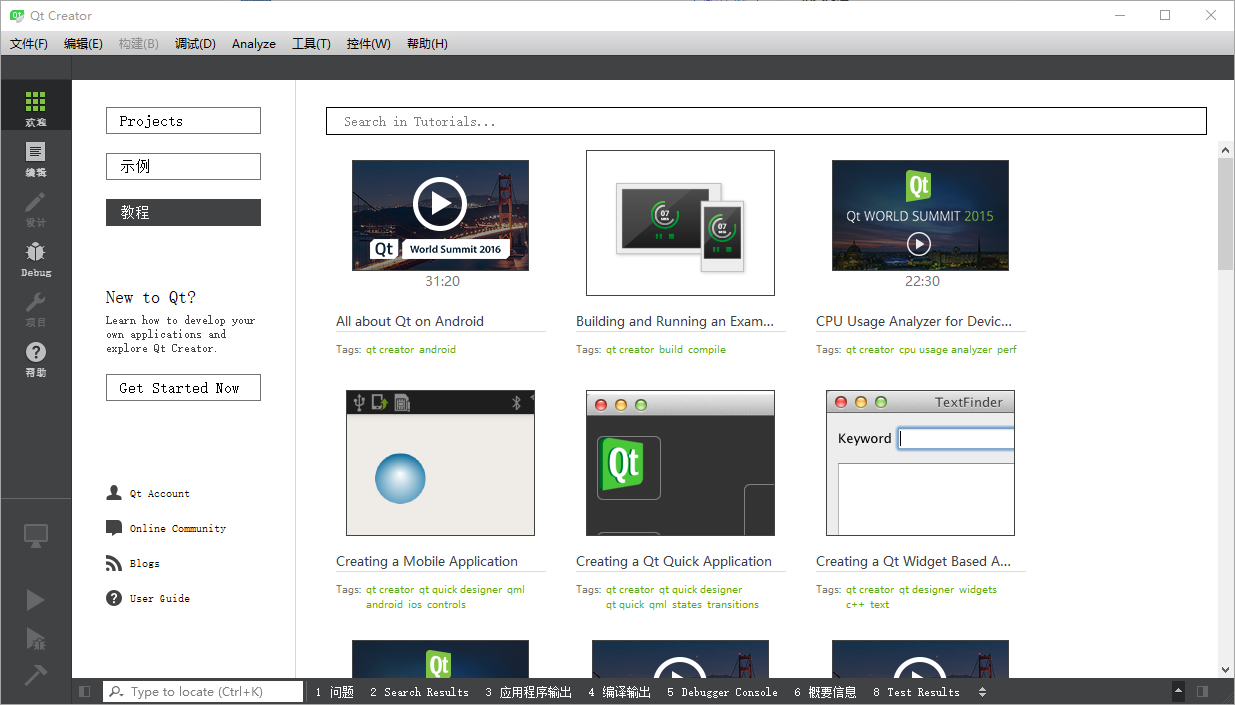Play the Qt World Summit 2015 video thumbnail
Image resolution: width=1235 pixels, height=705 pixels.
pos(920,215)
